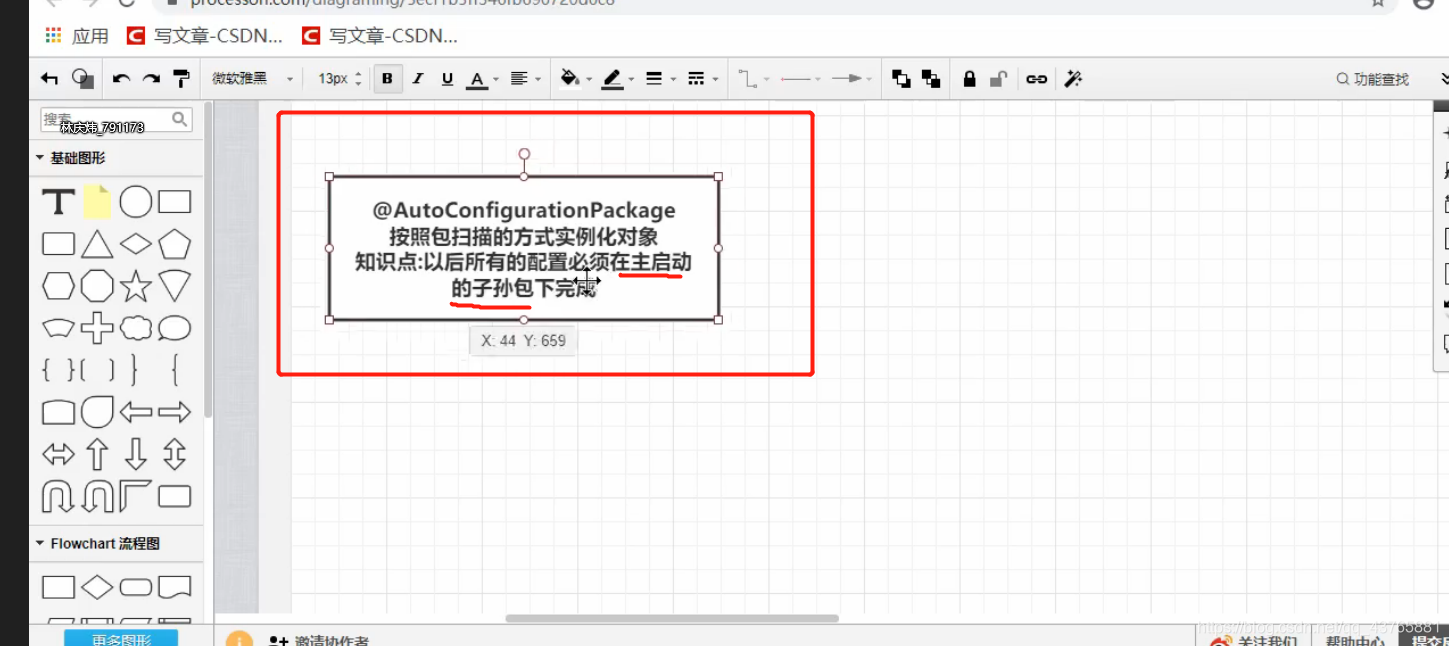The height and width of the screenshot is (646, 1449).
Task: Pick the vertical double-headed arrow shape
Action: coord(174,454)
